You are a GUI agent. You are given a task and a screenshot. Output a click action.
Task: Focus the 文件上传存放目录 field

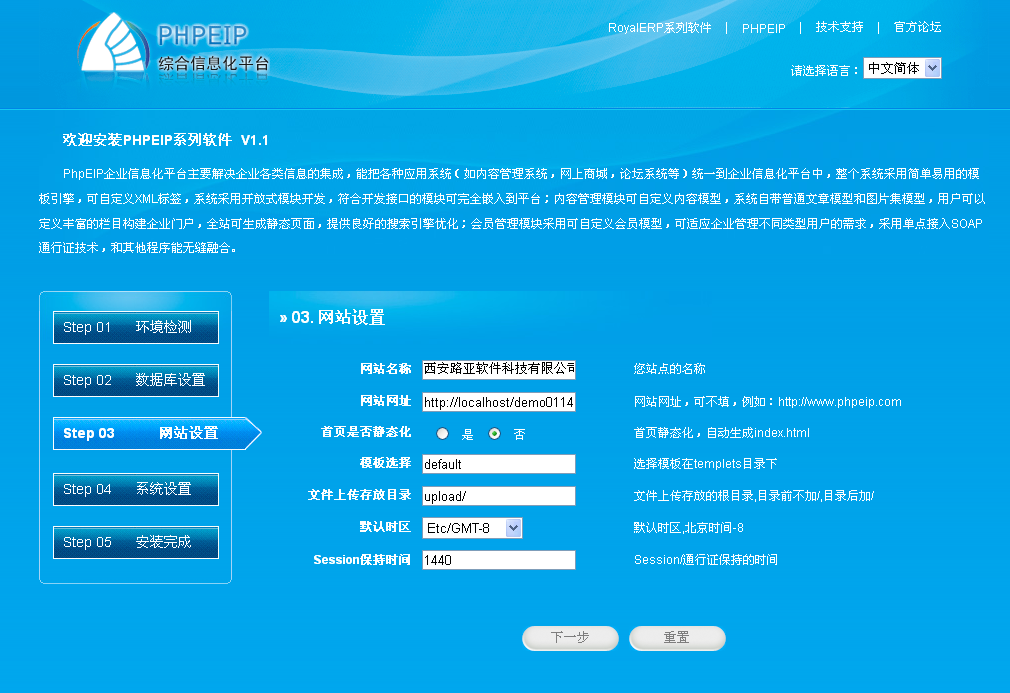(499, 496)
